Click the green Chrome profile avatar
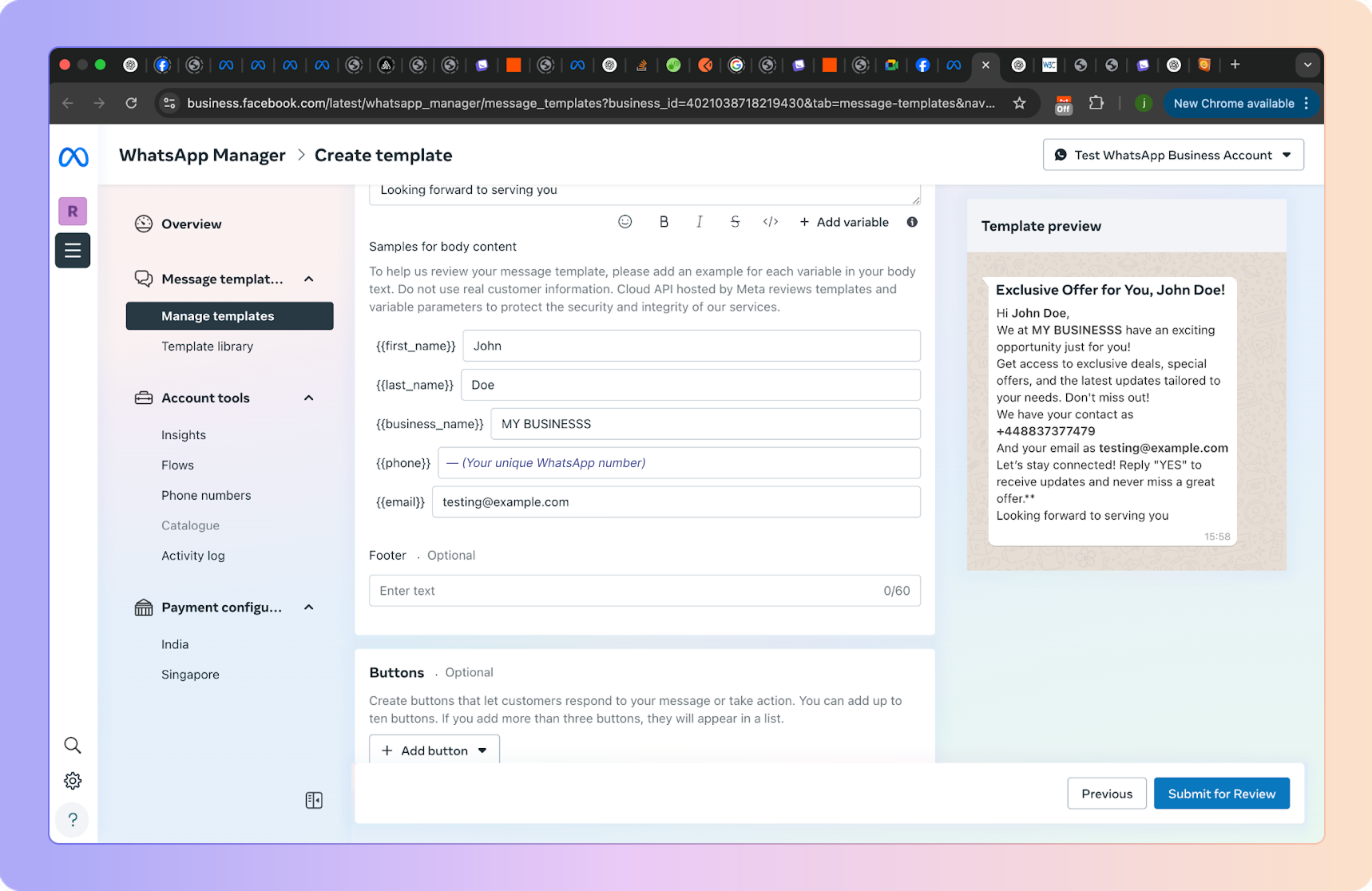Image resolution: width=1372 pixels, height=891 pixels. pos(1144,103)
